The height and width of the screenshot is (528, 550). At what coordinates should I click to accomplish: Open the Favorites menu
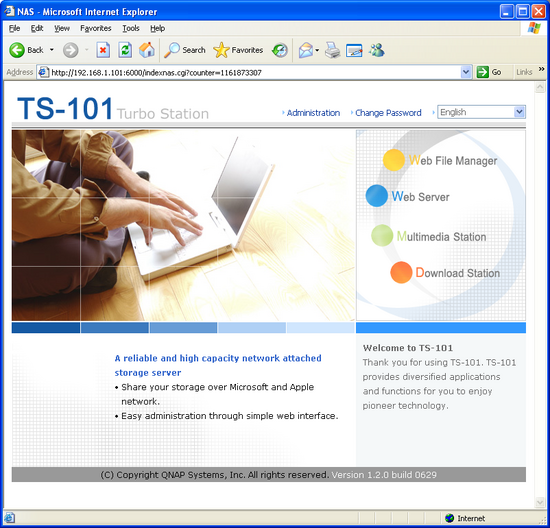click(x=95, y=28)
